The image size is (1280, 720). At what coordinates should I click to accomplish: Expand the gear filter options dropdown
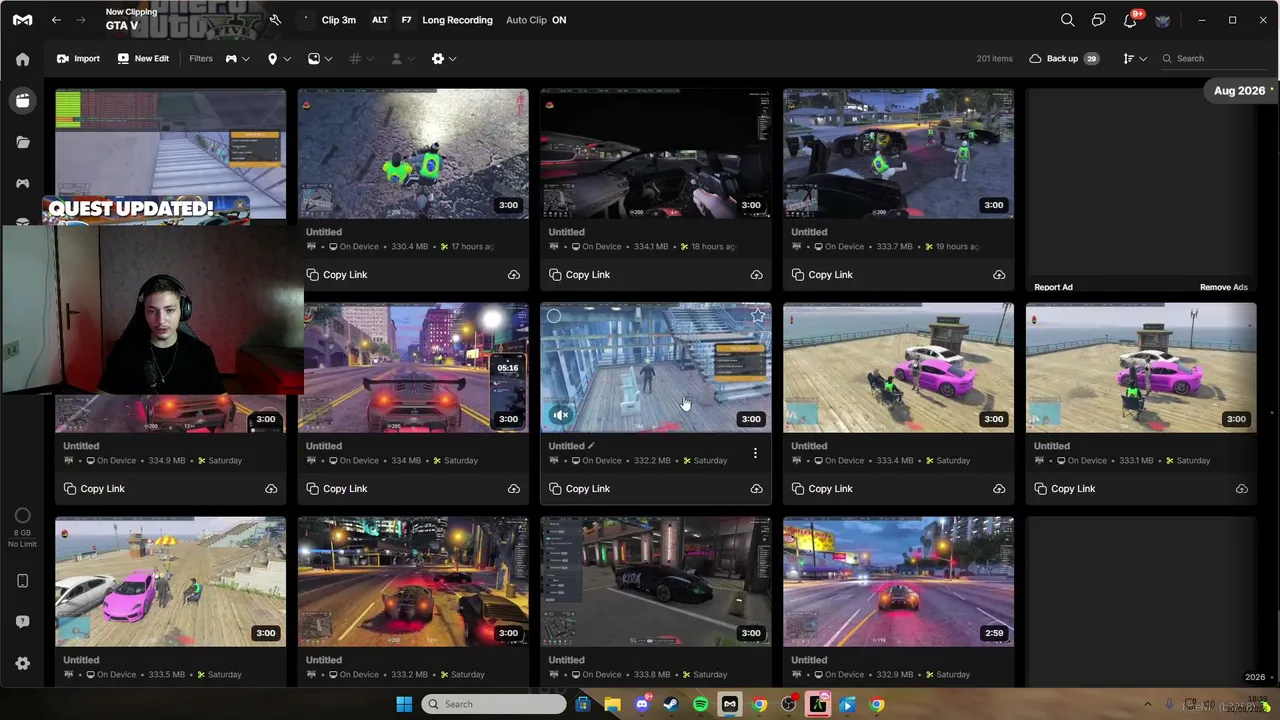[443, 59]
